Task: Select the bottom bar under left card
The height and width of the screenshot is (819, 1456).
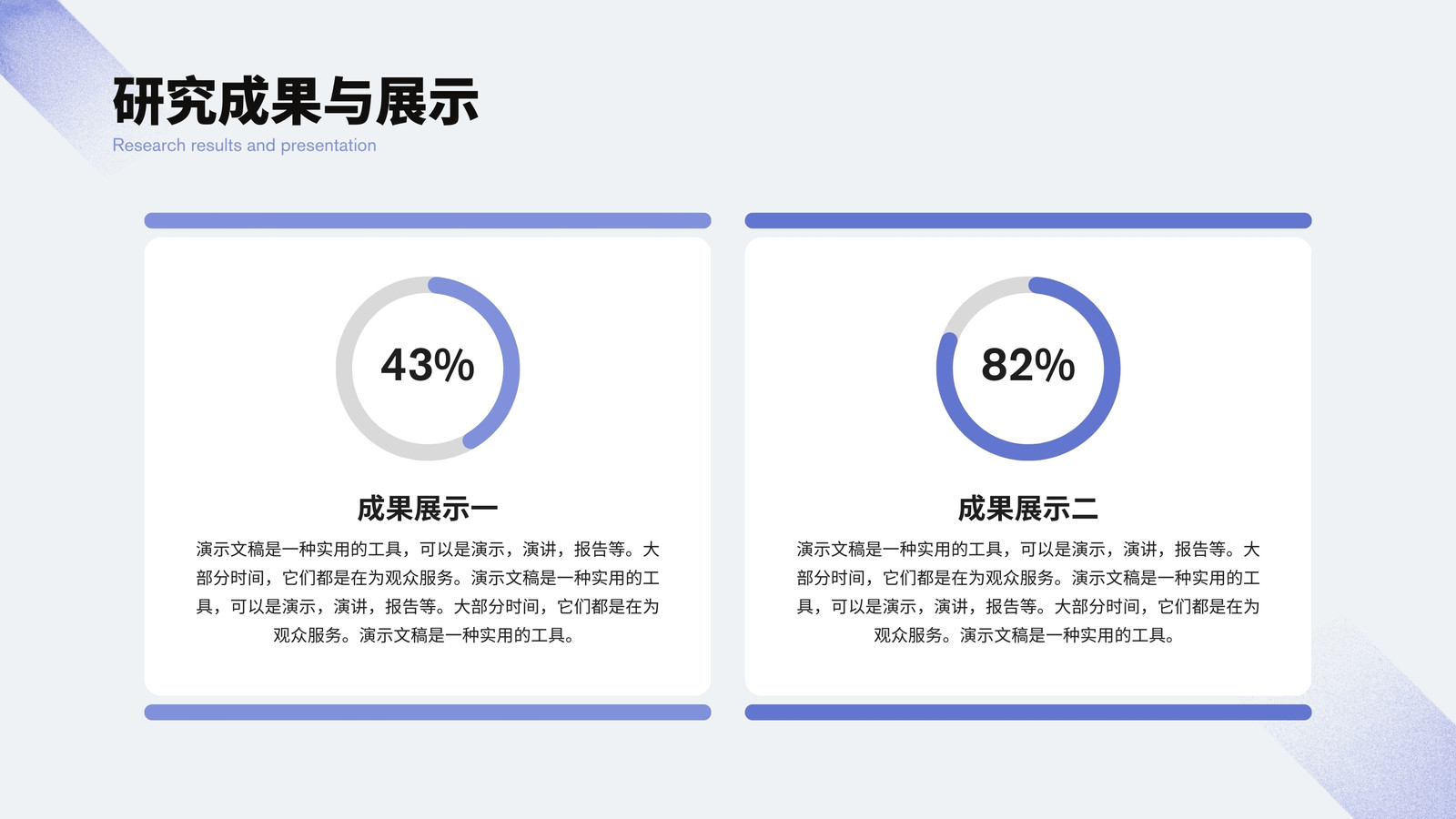Action: [x=428, y=713]
